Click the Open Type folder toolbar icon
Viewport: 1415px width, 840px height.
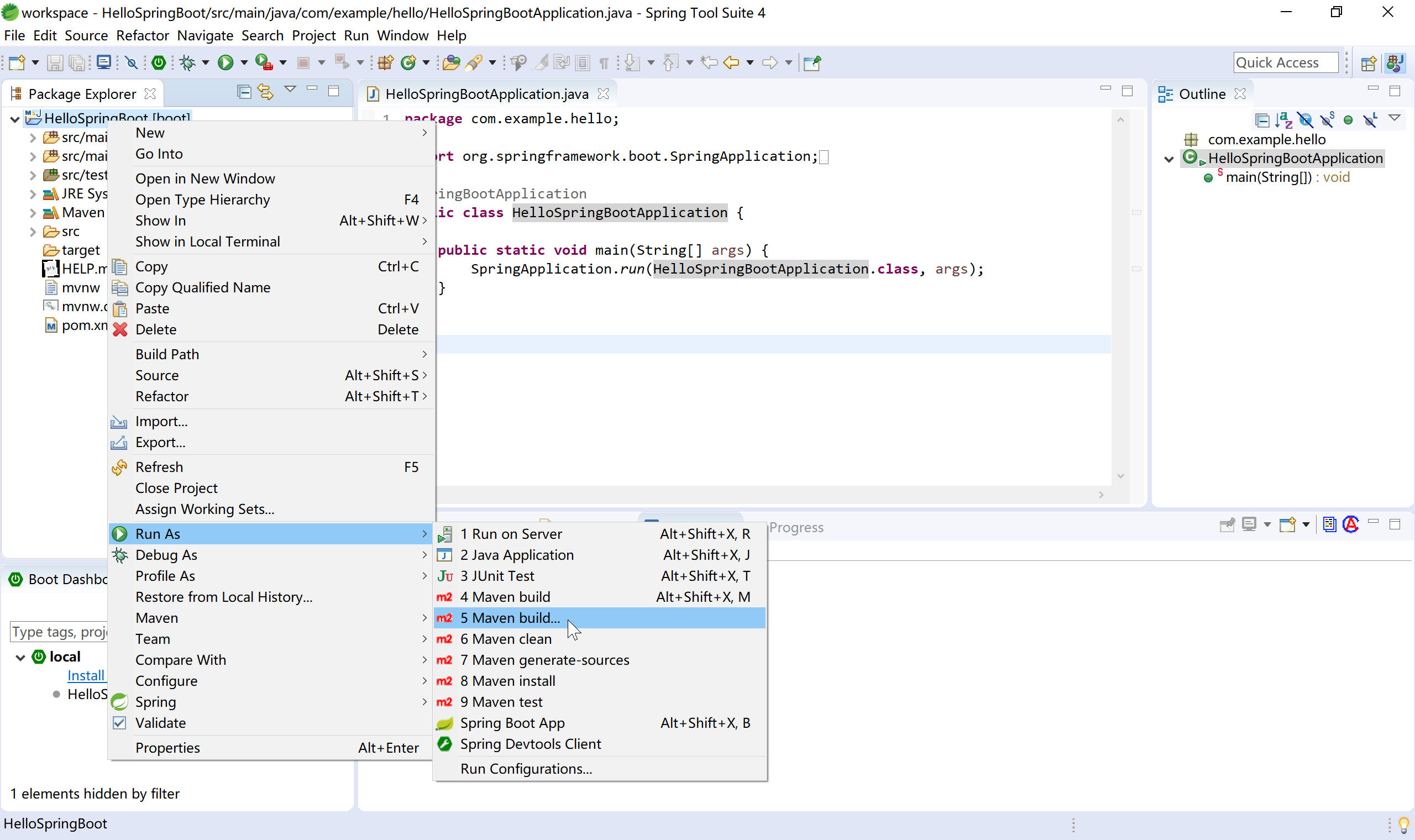click(x=451, y=62)
